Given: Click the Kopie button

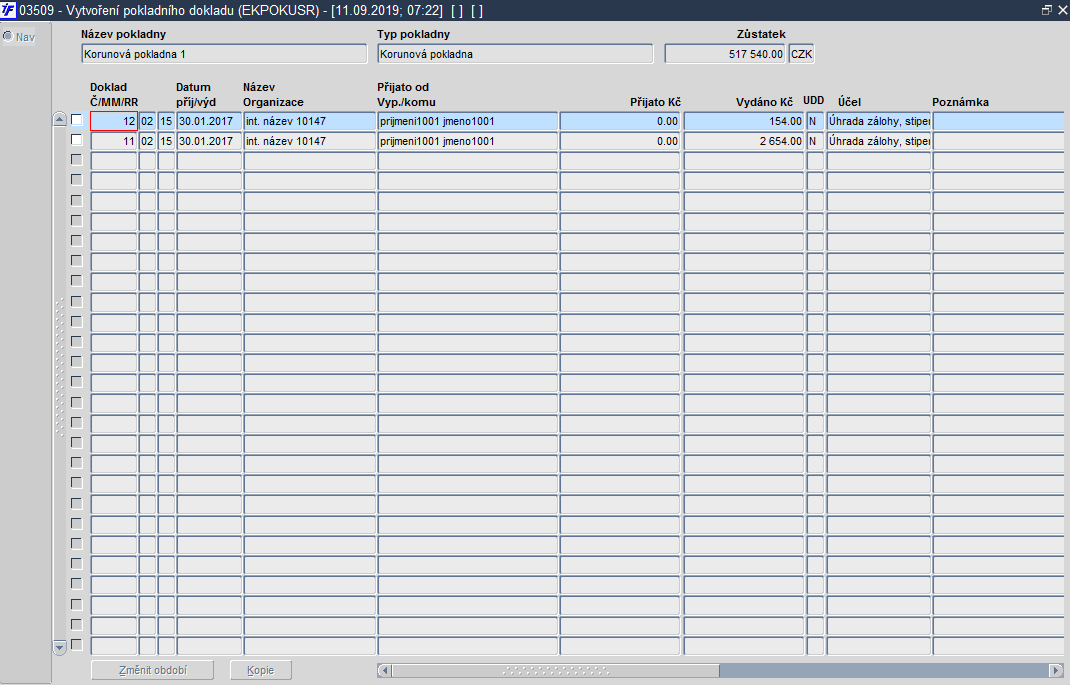Looking at the screenshot, I should [x=261, y=670].
